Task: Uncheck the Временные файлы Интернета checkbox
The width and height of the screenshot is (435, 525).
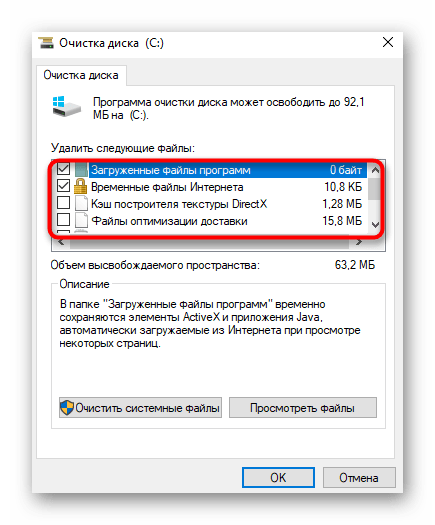Action: point(63,185)
